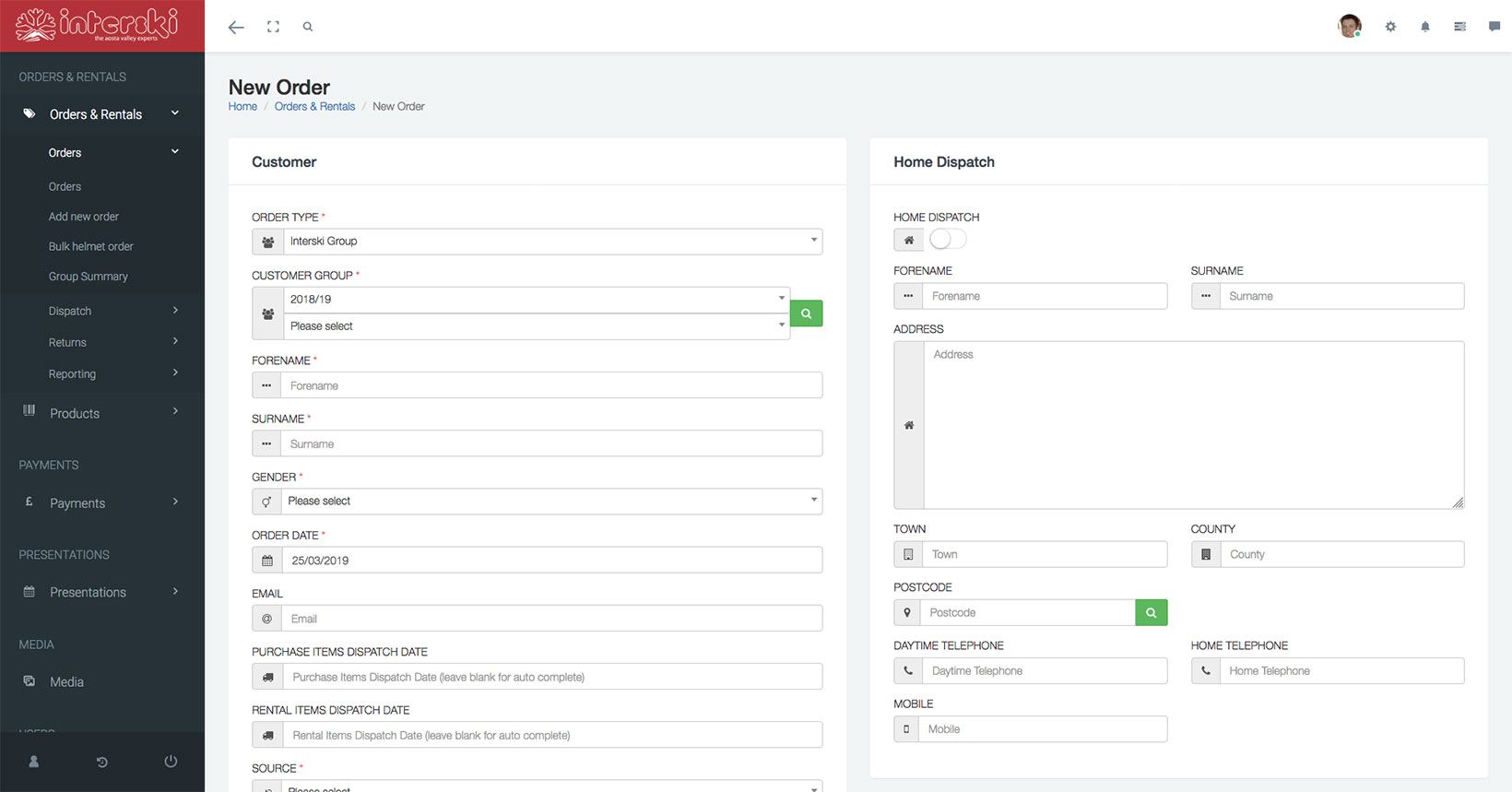
Task: Go to Home breadcrumb link
Action: [x=242, y=106]
